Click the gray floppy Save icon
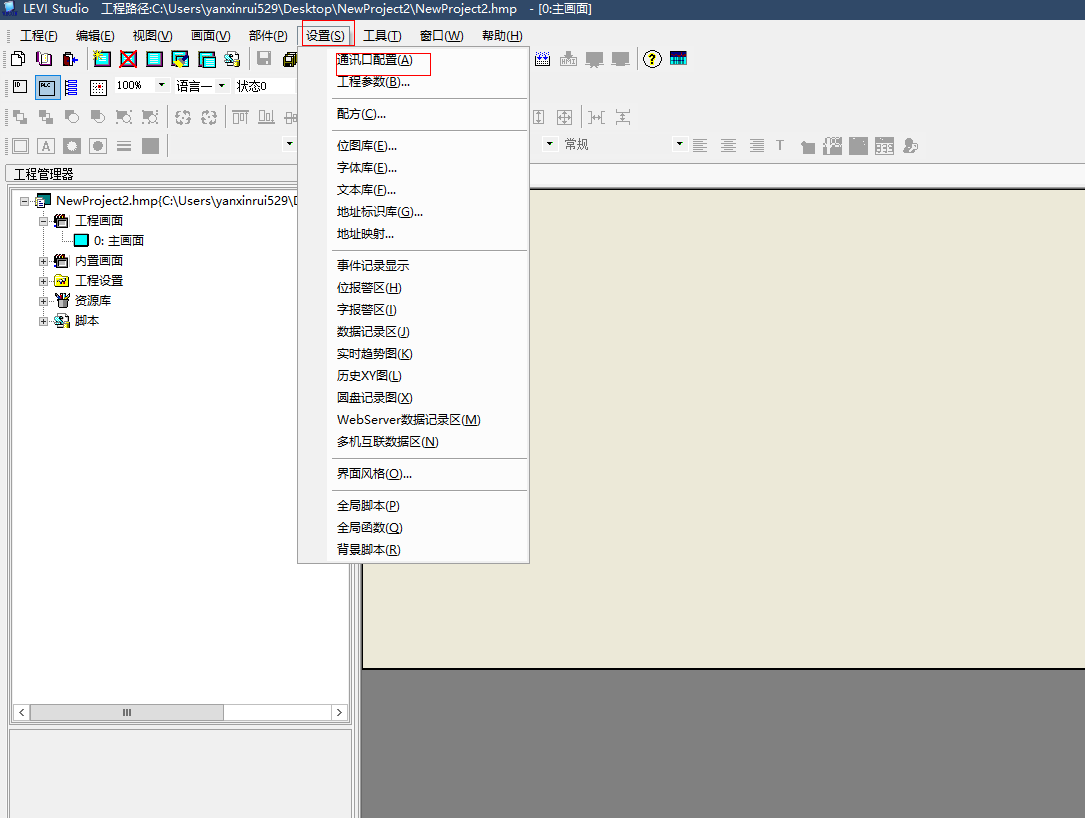This screenshot has width=1085, height=818. [x=264, y=58]
